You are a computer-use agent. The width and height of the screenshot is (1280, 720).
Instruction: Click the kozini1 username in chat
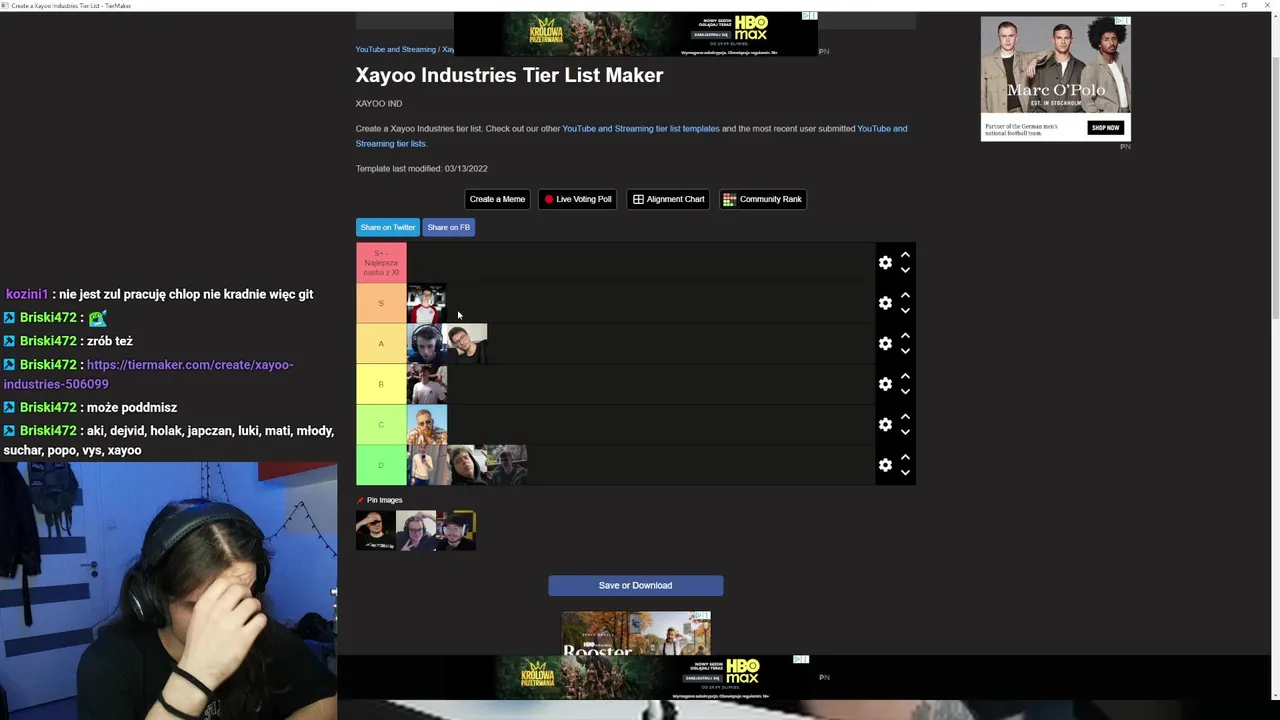tap(27, 294)
